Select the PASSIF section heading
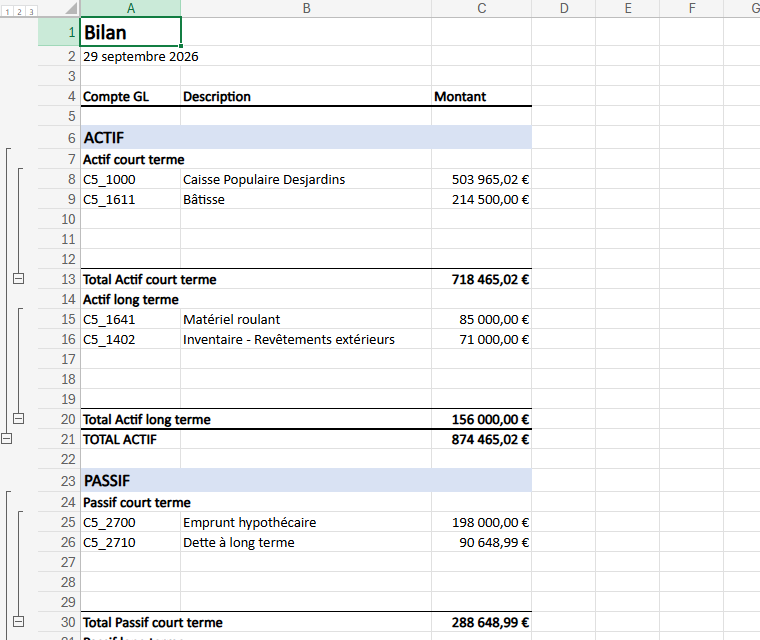The image size is (760, 640). coord(130,480)
